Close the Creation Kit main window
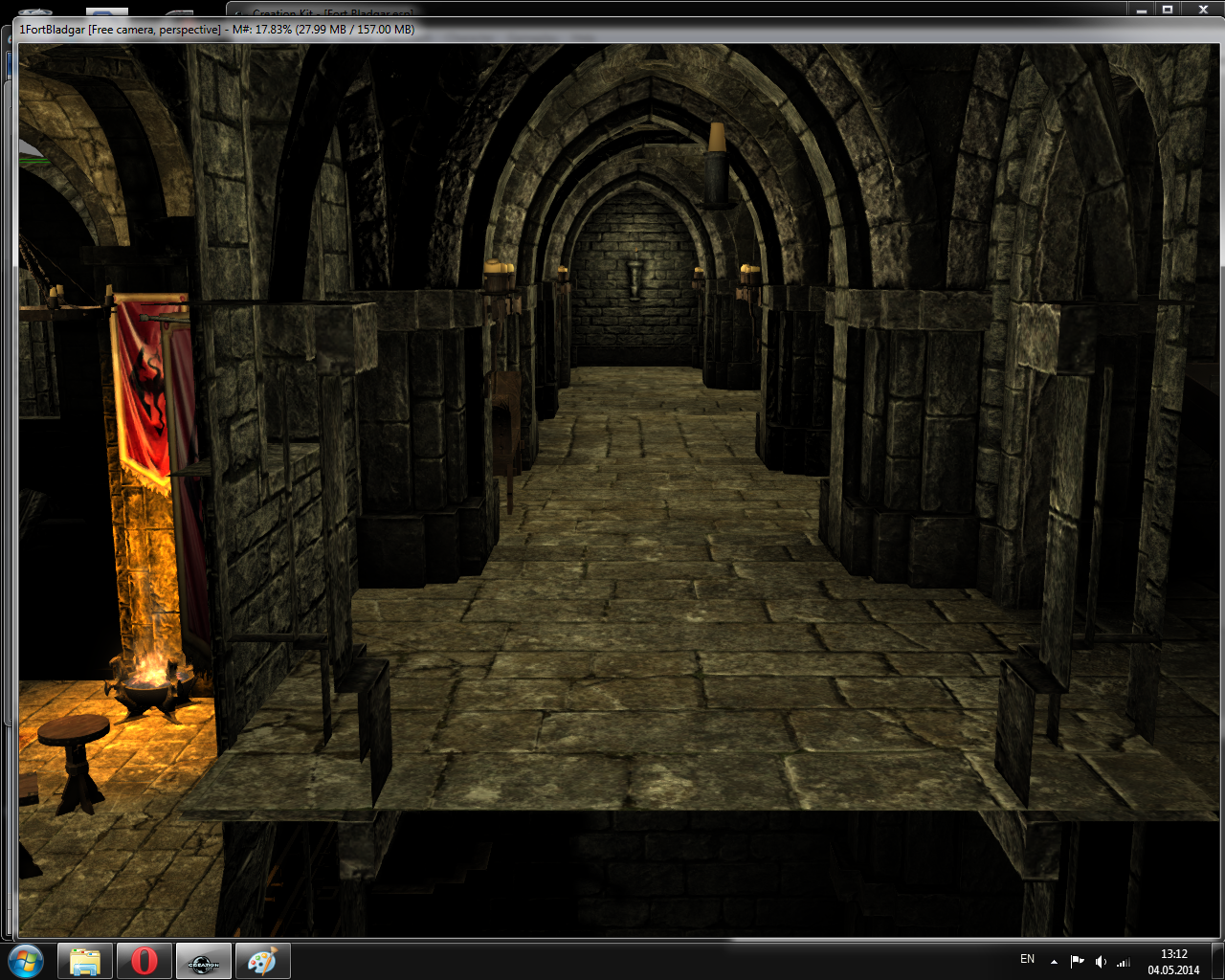 1202,9
